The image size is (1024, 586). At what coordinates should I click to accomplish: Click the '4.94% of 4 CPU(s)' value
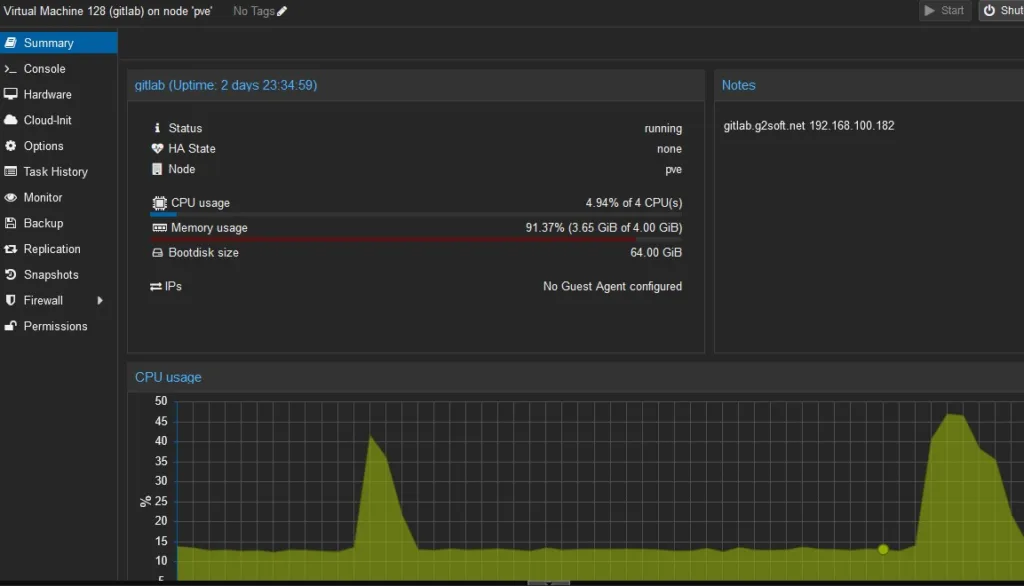633,203
